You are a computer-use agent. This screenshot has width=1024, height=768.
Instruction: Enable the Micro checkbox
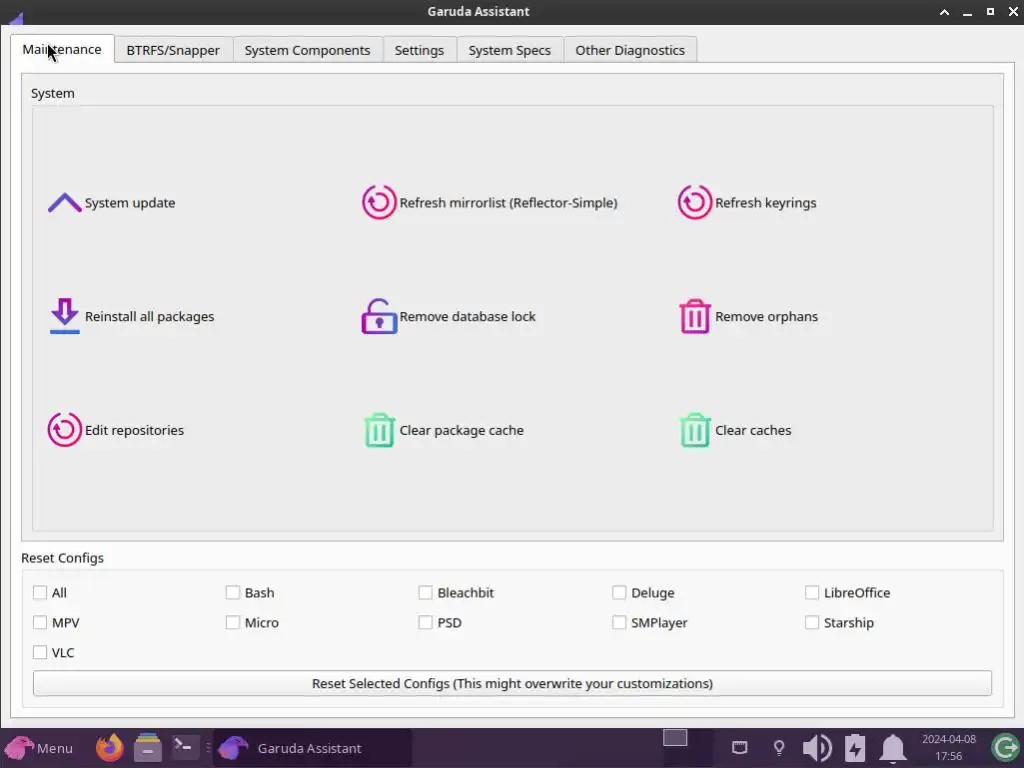pos(232,622)
